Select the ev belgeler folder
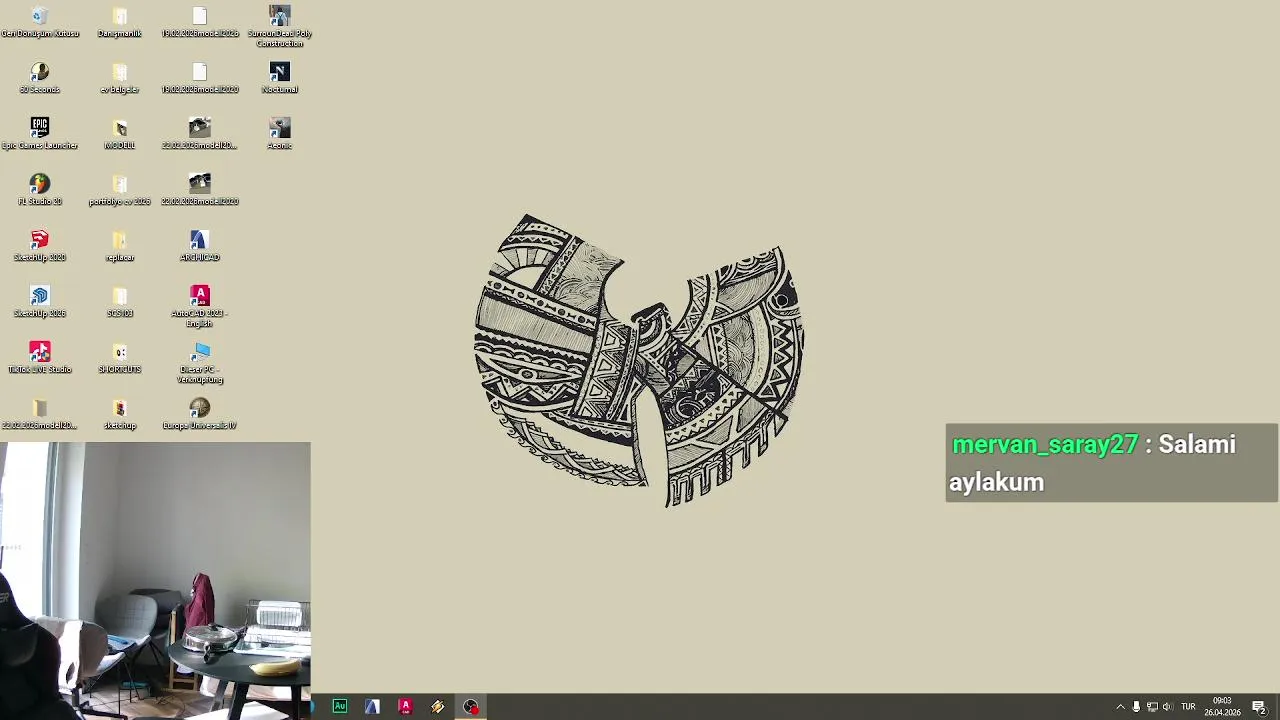Screen dimensions: 1280x720 119,78
